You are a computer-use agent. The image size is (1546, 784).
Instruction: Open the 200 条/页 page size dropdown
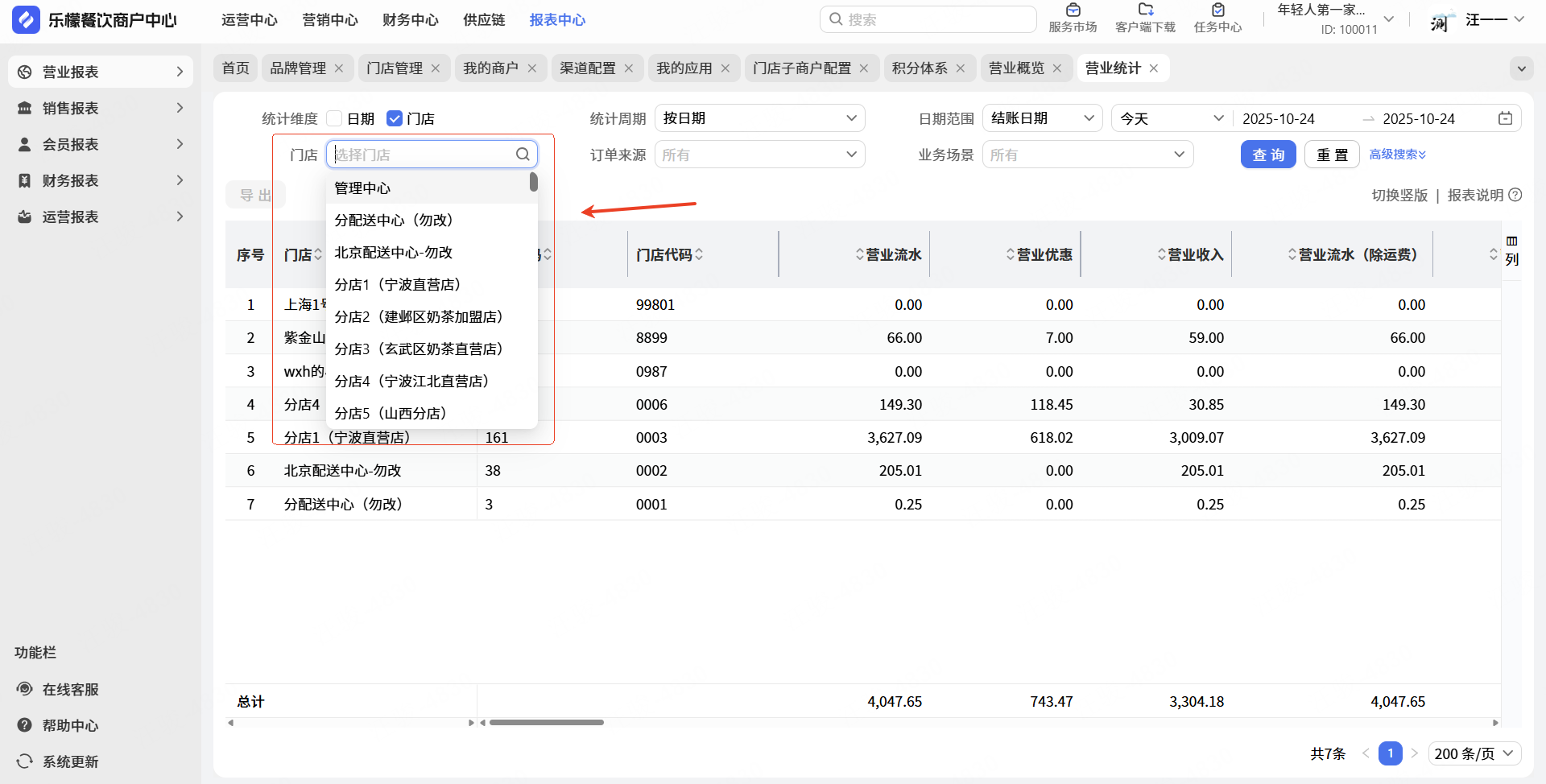pos(1474,753)
